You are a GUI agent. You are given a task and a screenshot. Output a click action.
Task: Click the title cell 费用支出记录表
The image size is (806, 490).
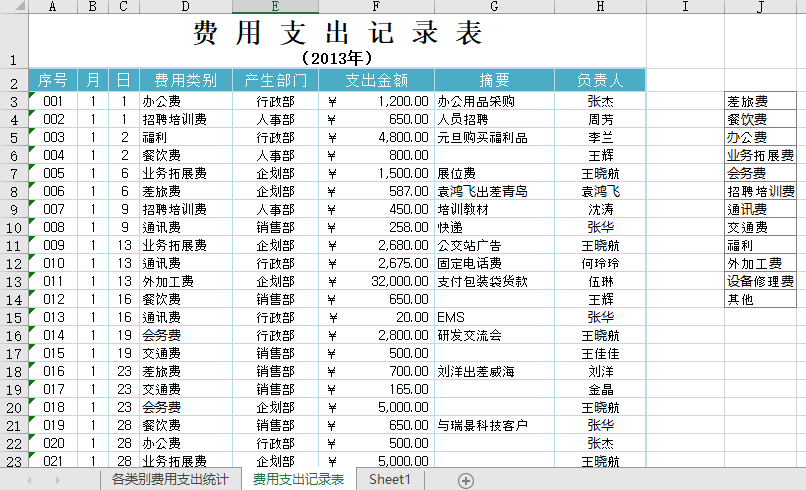click(x=337, y=33)
